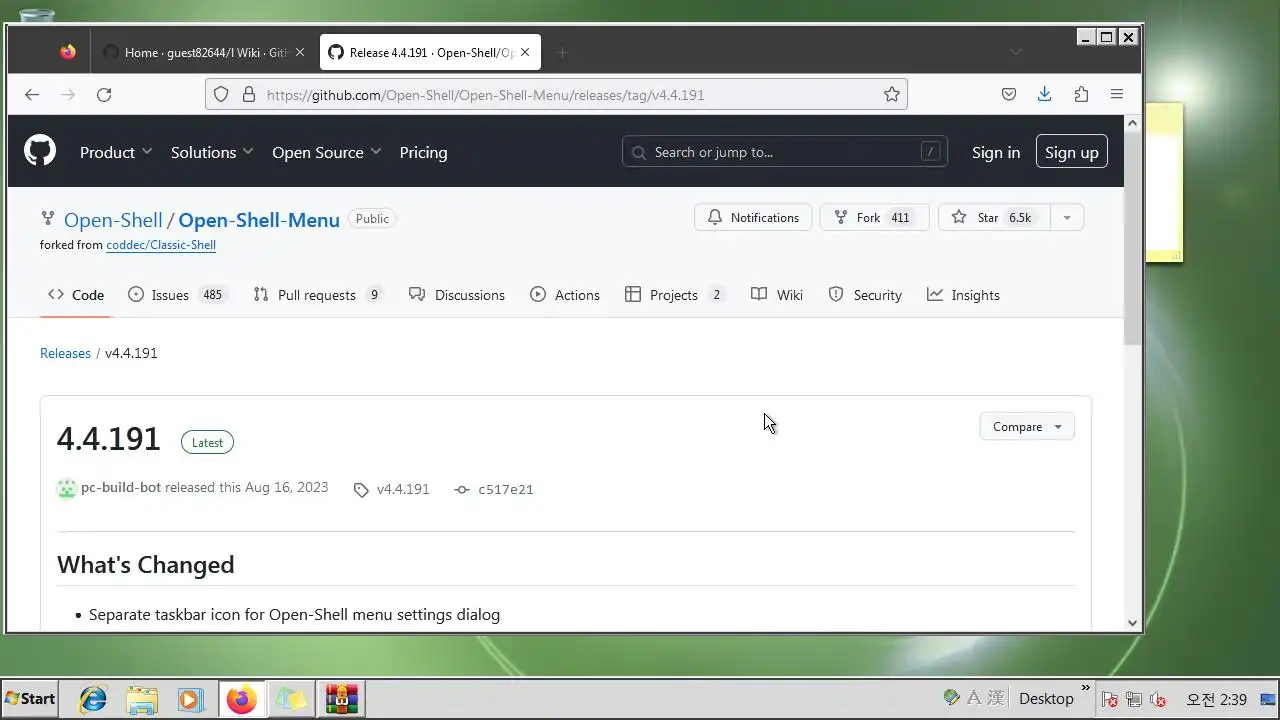Go back with the browser back arrow
Image resolution: width=1280 pixels, height=720 pixels.
[32, 94]
